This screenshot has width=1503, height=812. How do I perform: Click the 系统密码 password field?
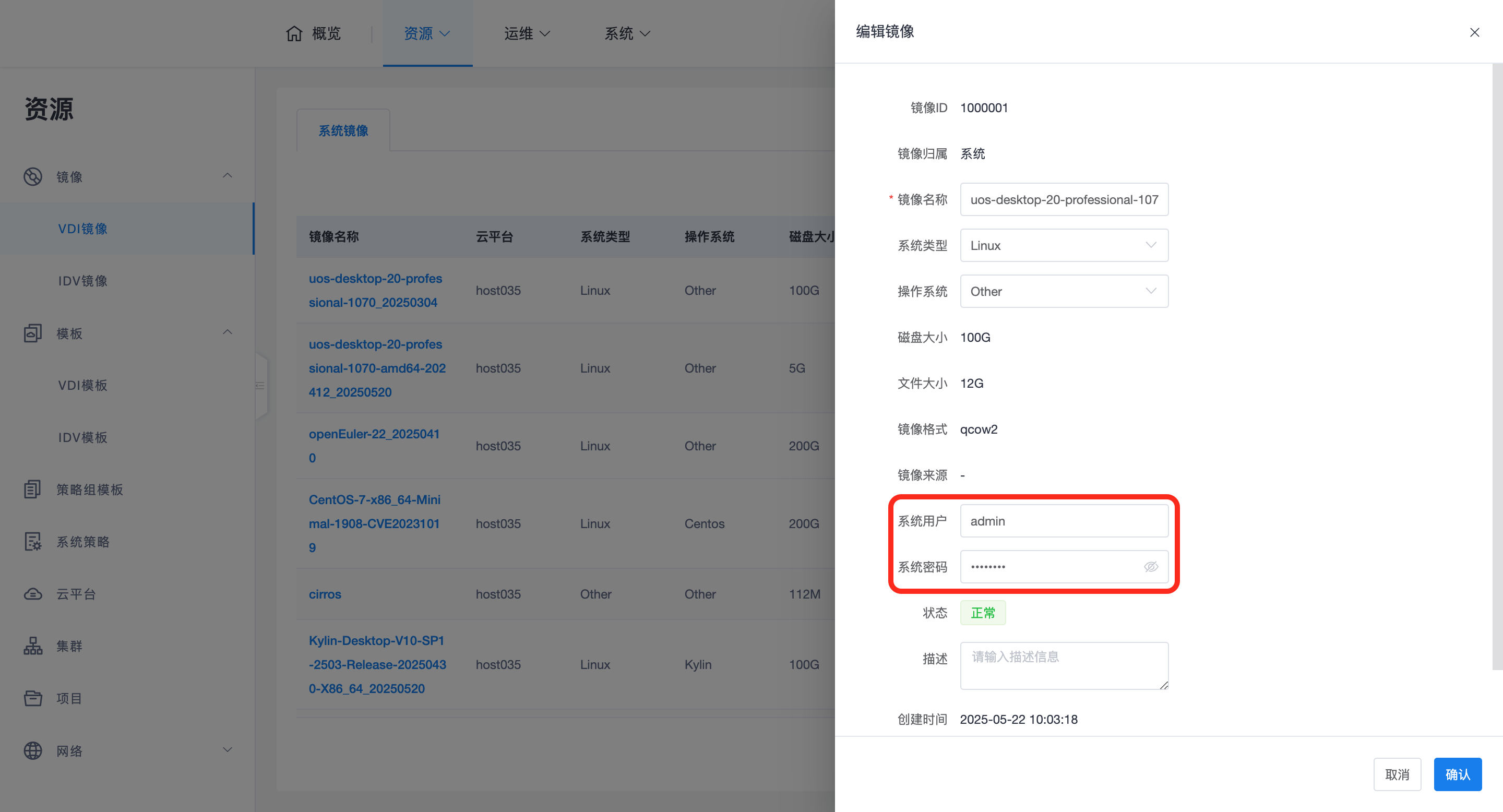[1064, 566]
